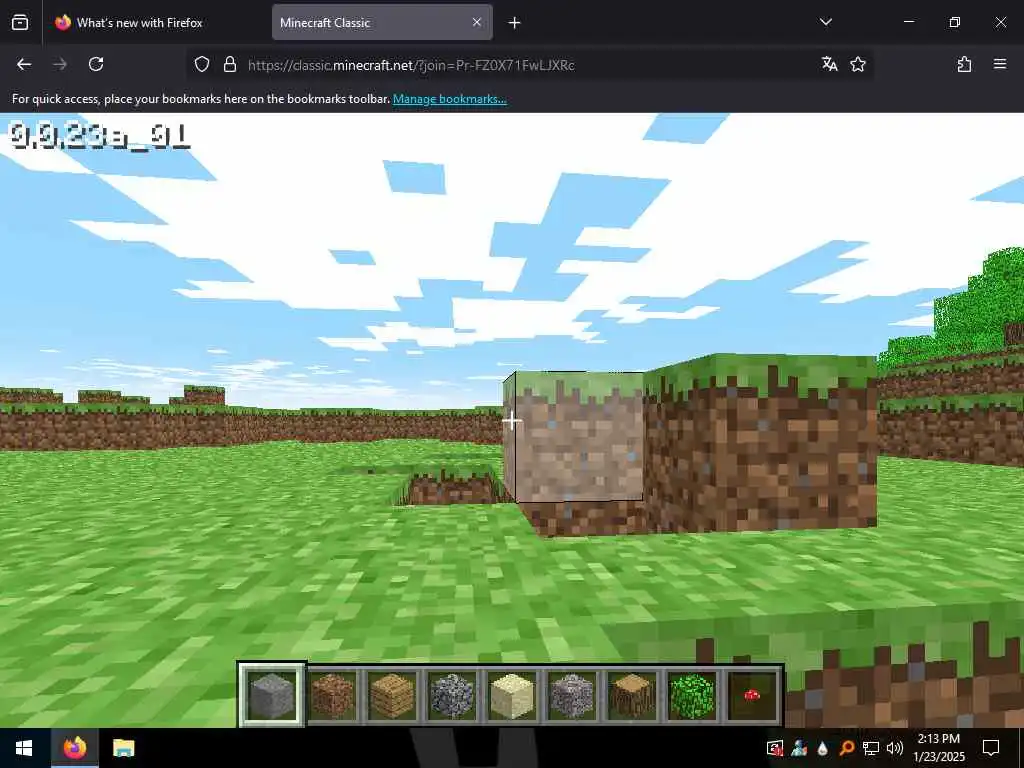1024x768 pixels.
Task: Go back to previous page
Action: (24, 64)
